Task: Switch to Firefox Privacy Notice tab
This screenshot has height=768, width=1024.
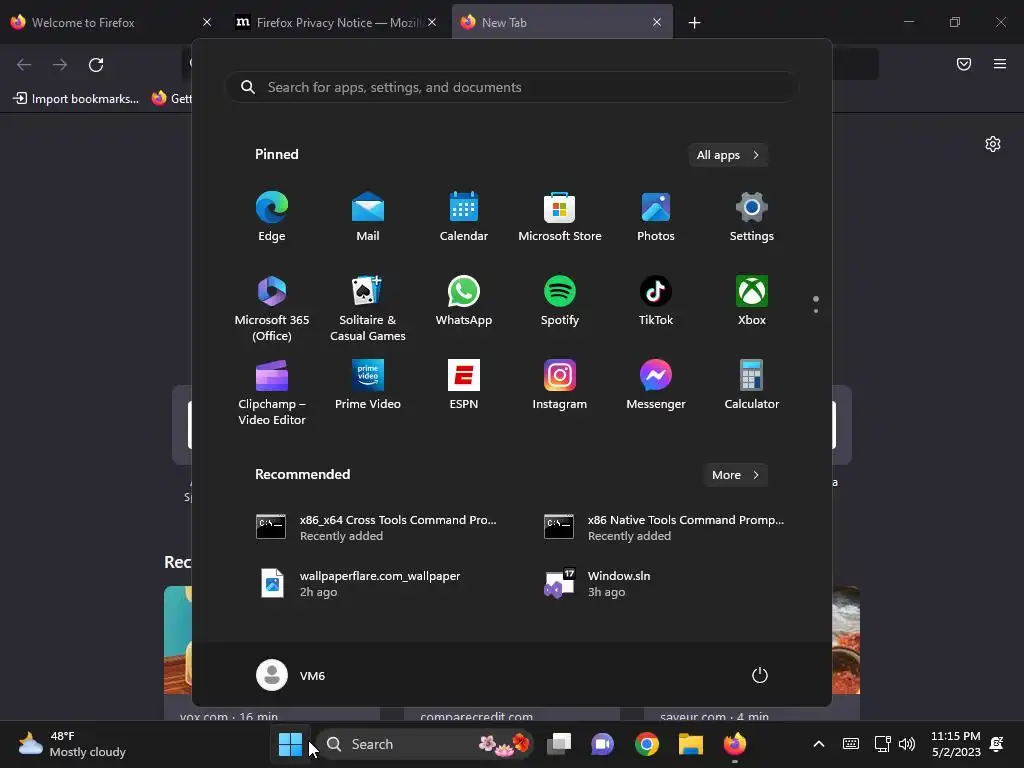Action: 330,22
